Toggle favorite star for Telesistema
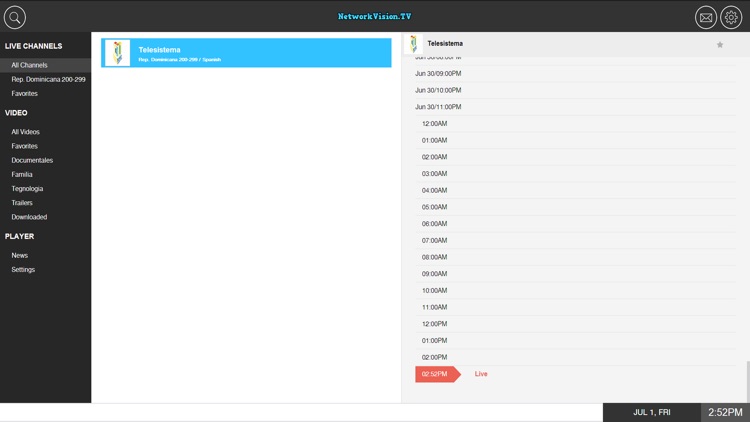The height and width of the screenshot is (422, 750). click(719, 44)
